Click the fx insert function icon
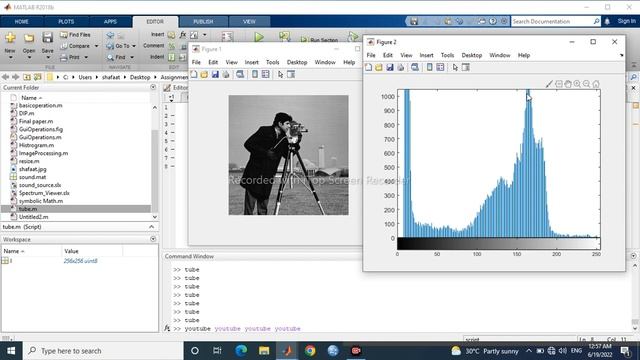Viewport: 640px width, 360px height. (x=183, y=35)
